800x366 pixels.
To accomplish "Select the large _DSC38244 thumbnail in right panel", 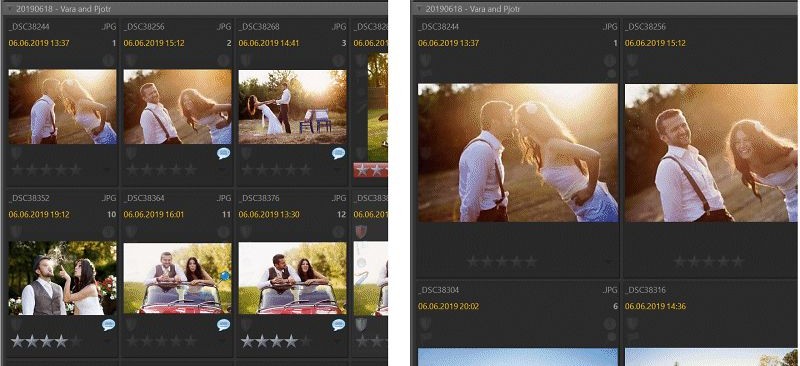I will [518, 153].
